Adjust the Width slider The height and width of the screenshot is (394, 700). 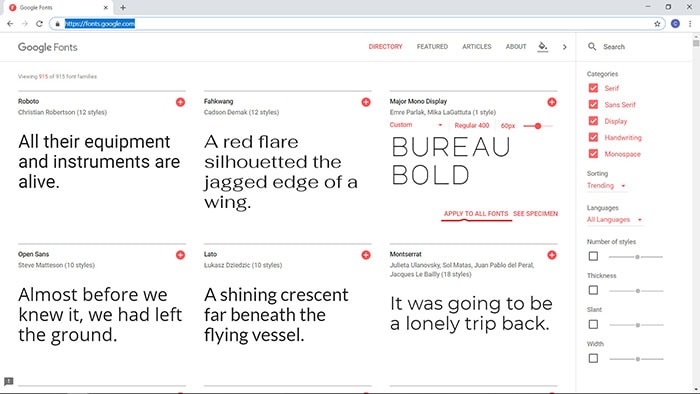pos(636,359)
